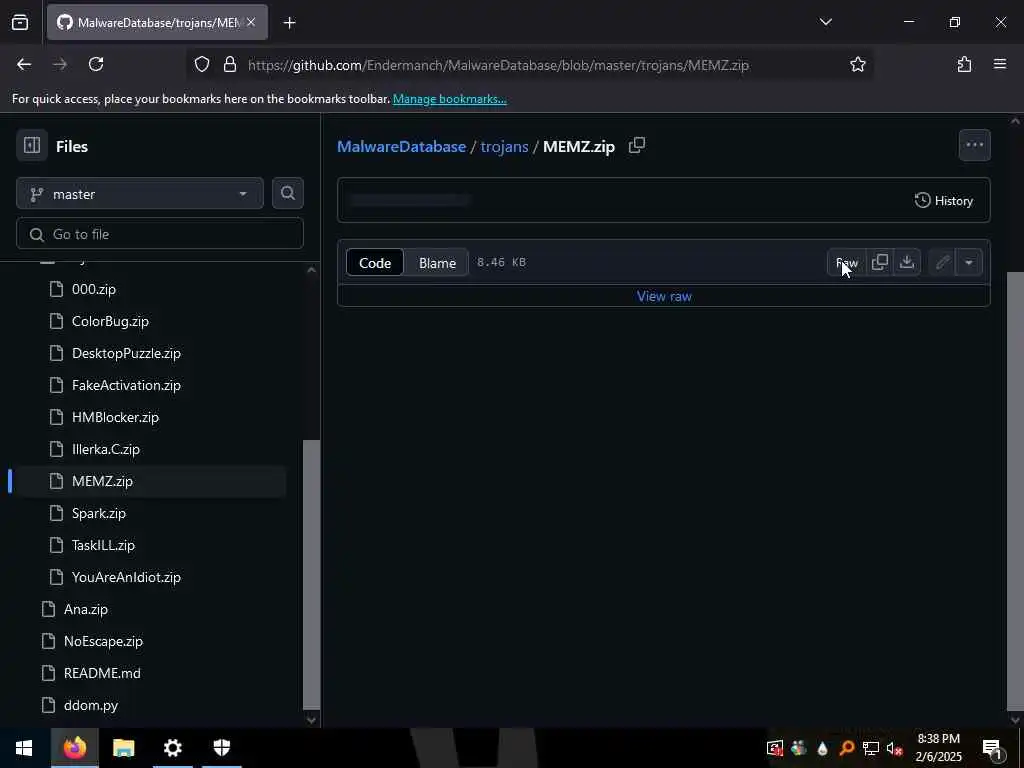The image size is (1024, 768).
Task: Open File Explorer from taskbar
Action: click(123, 748)
